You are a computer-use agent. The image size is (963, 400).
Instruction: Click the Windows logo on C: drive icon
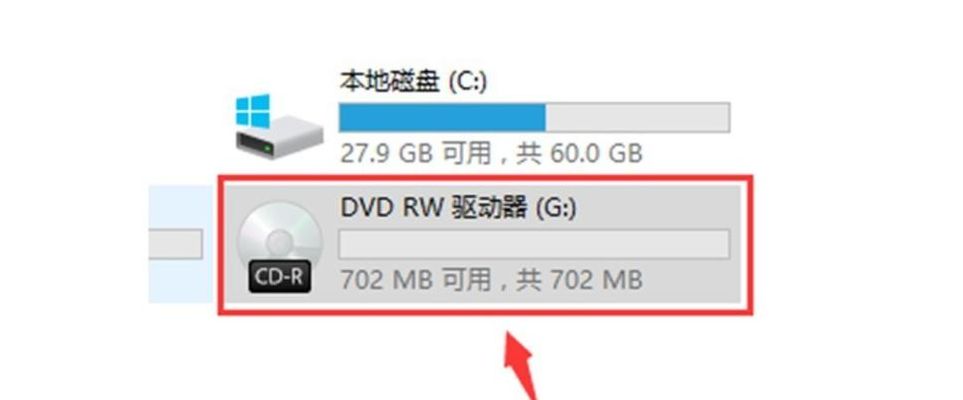click(252, 111)
